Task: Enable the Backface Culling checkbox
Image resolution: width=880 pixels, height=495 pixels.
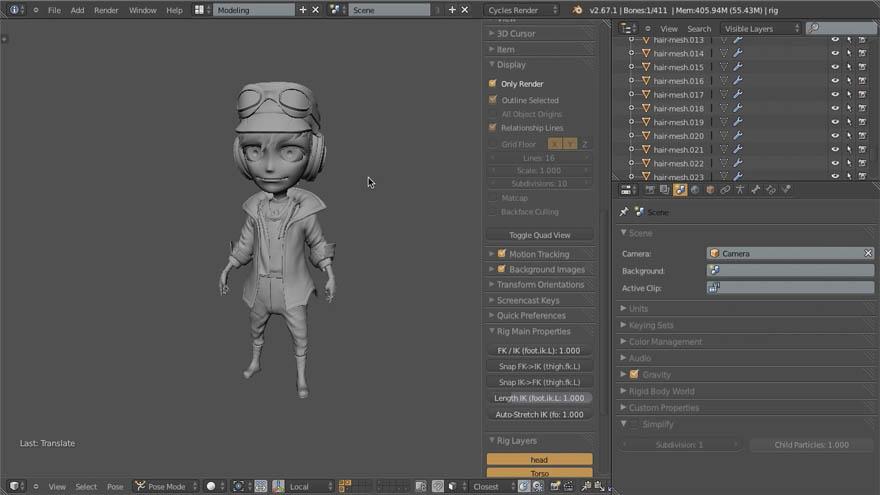Action: [493, 212]
